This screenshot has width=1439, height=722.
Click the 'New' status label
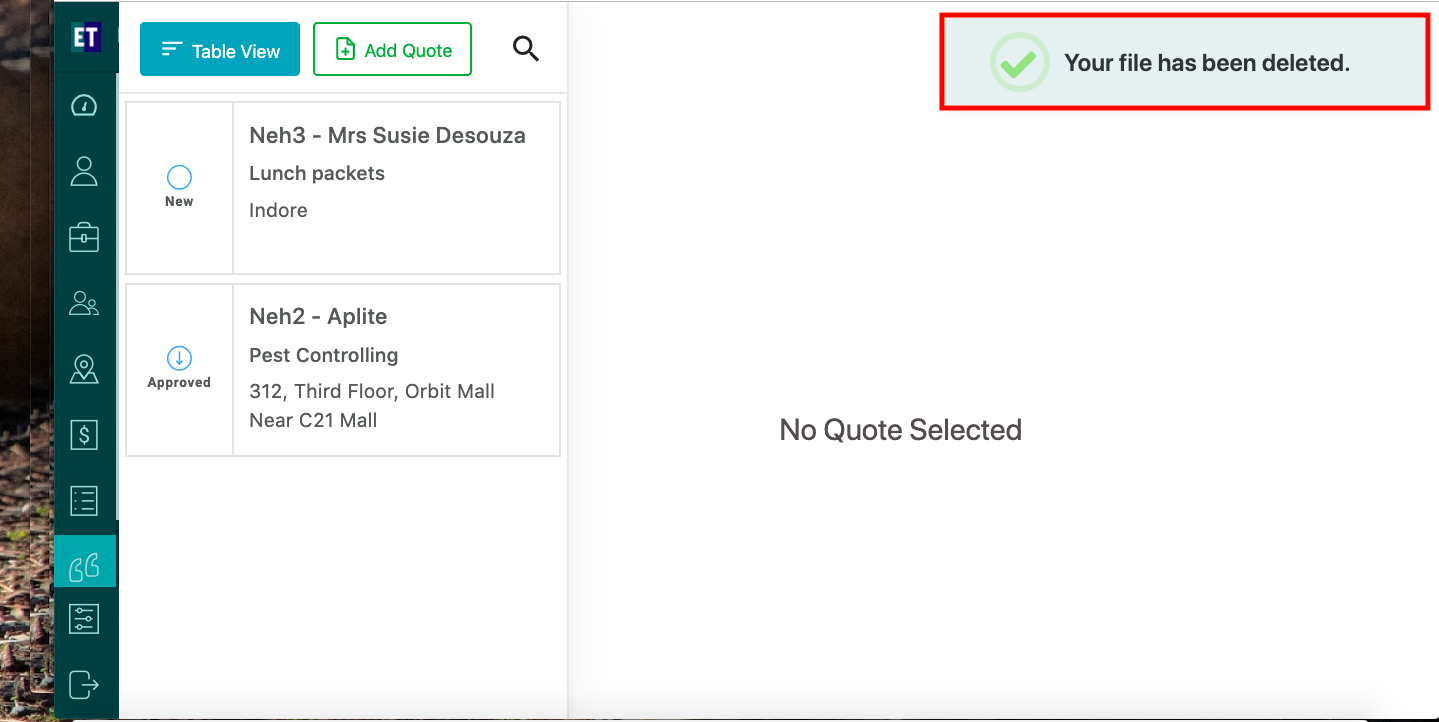point(179,202)
